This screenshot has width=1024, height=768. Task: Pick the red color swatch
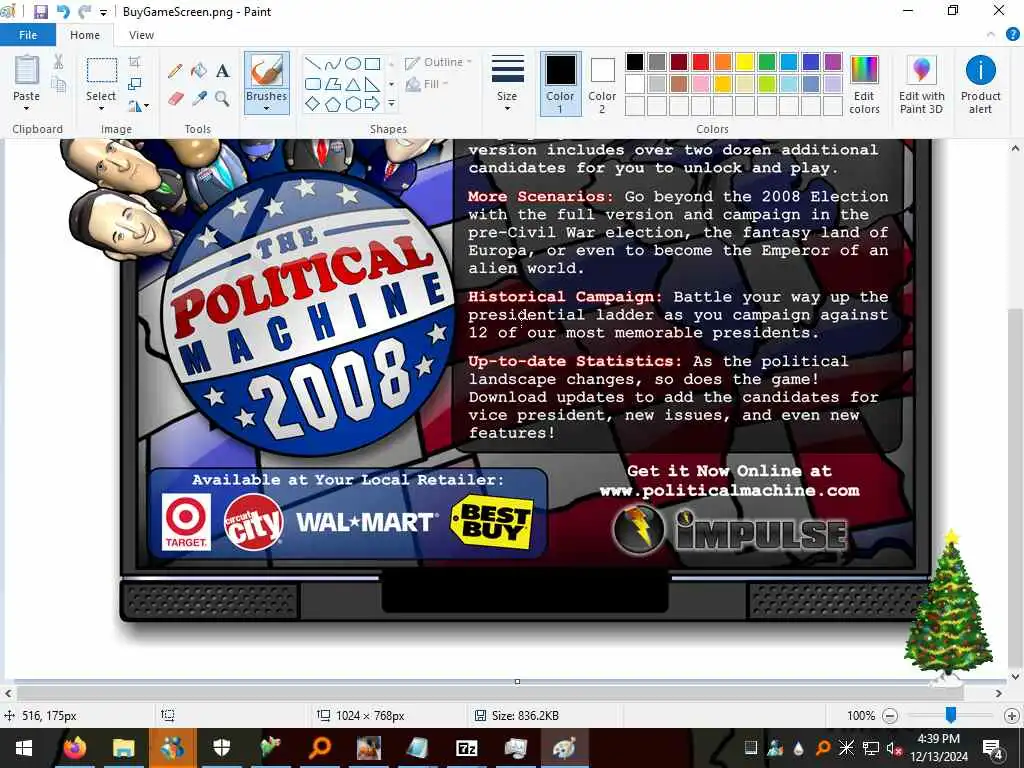[701, 62]
